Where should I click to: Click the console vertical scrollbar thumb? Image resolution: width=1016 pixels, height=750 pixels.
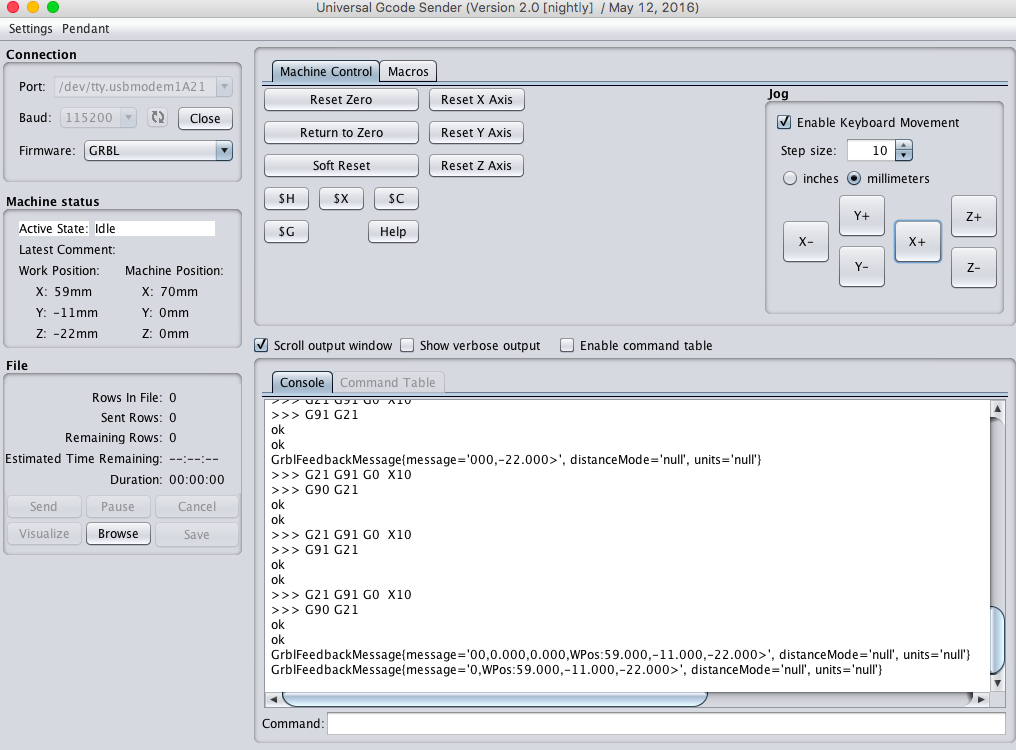point(997,640)
